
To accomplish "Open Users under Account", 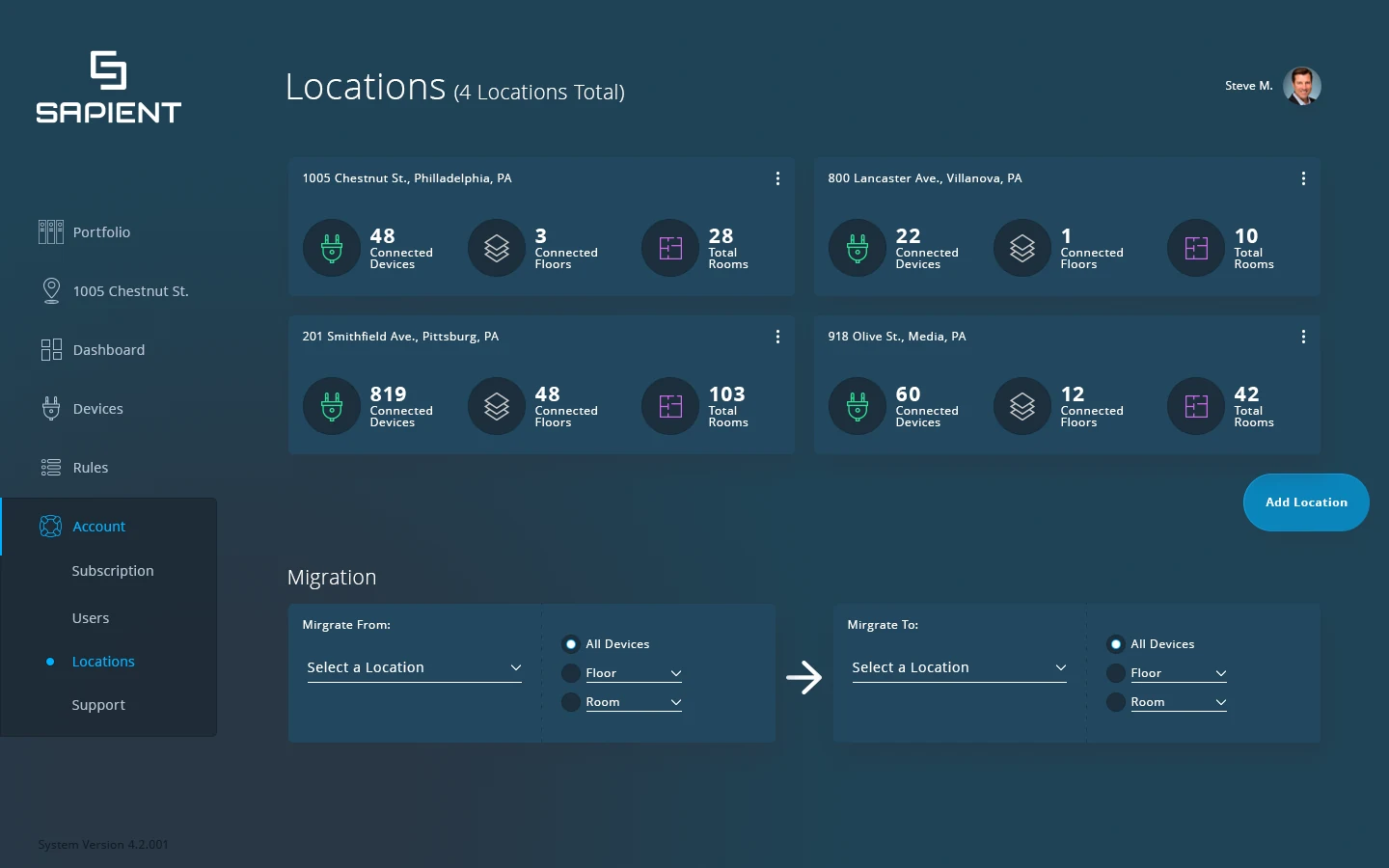I will 91,618.
